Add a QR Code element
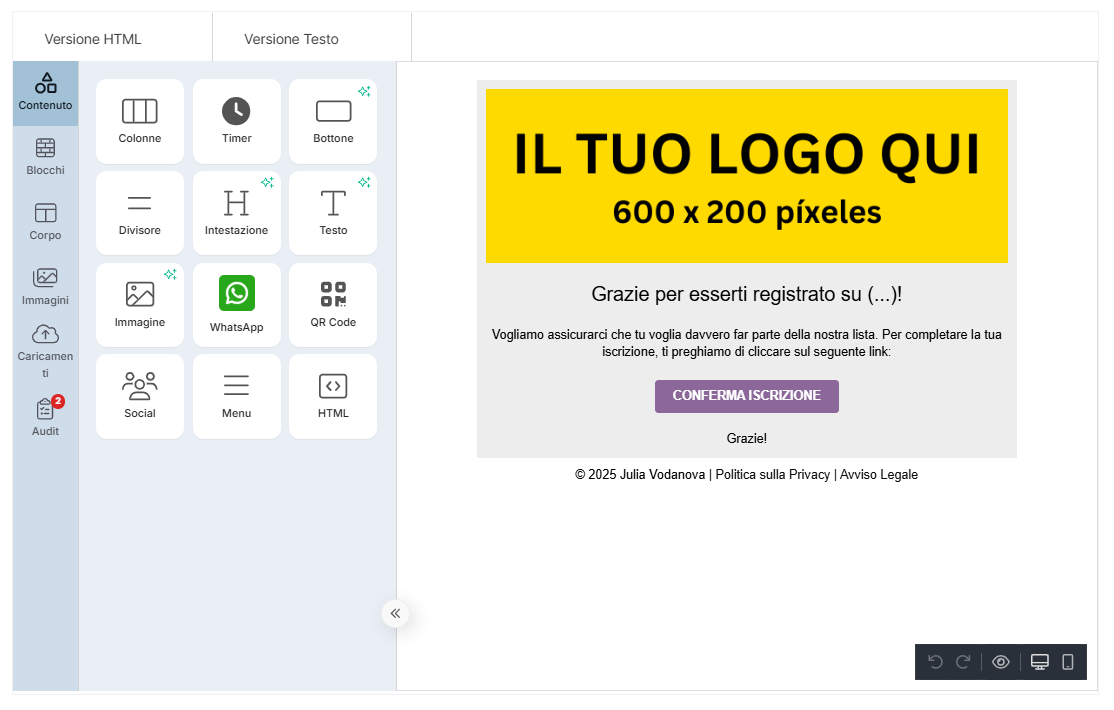Viewport: 1114px width, 710px height. tap(333, 304)
